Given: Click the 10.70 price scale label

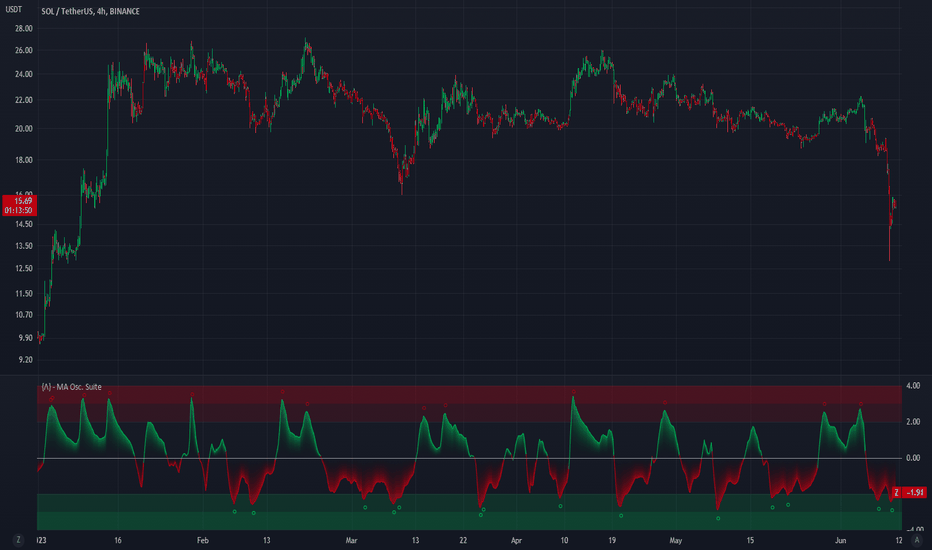Looking at the screenshot, I should tap(24, 315).
